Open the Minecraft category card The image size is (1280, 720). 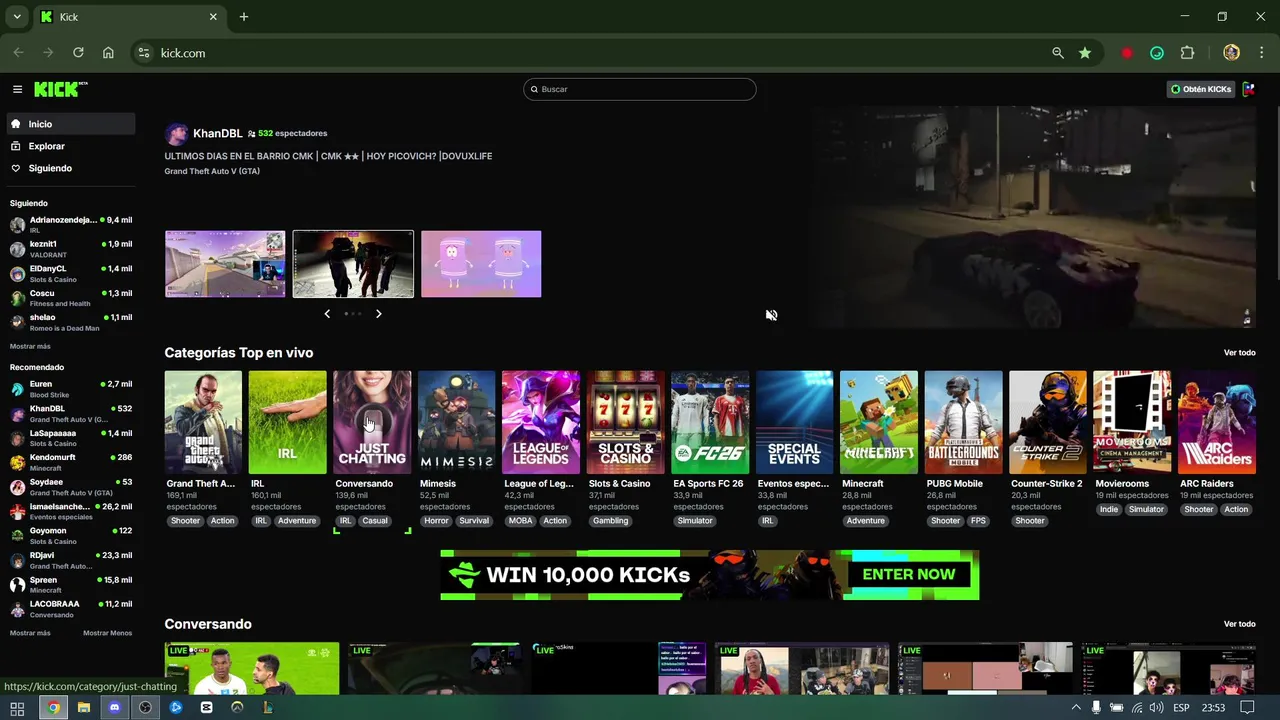click(x=879, y=422)
